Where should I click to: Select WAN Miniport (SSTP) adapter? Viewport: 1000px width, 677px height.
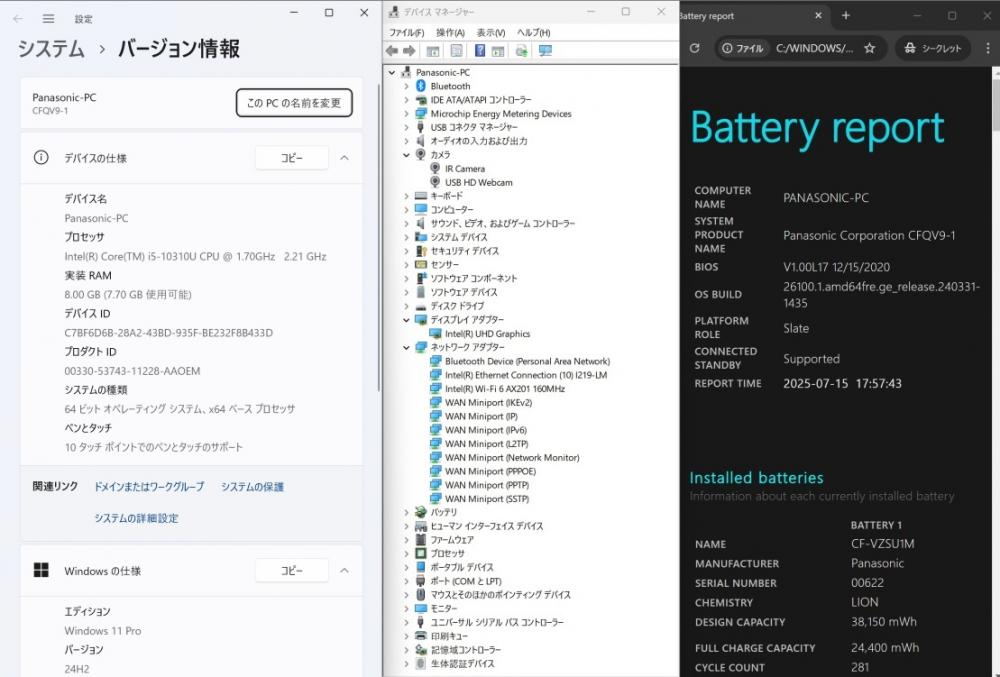tap(487, 499)
